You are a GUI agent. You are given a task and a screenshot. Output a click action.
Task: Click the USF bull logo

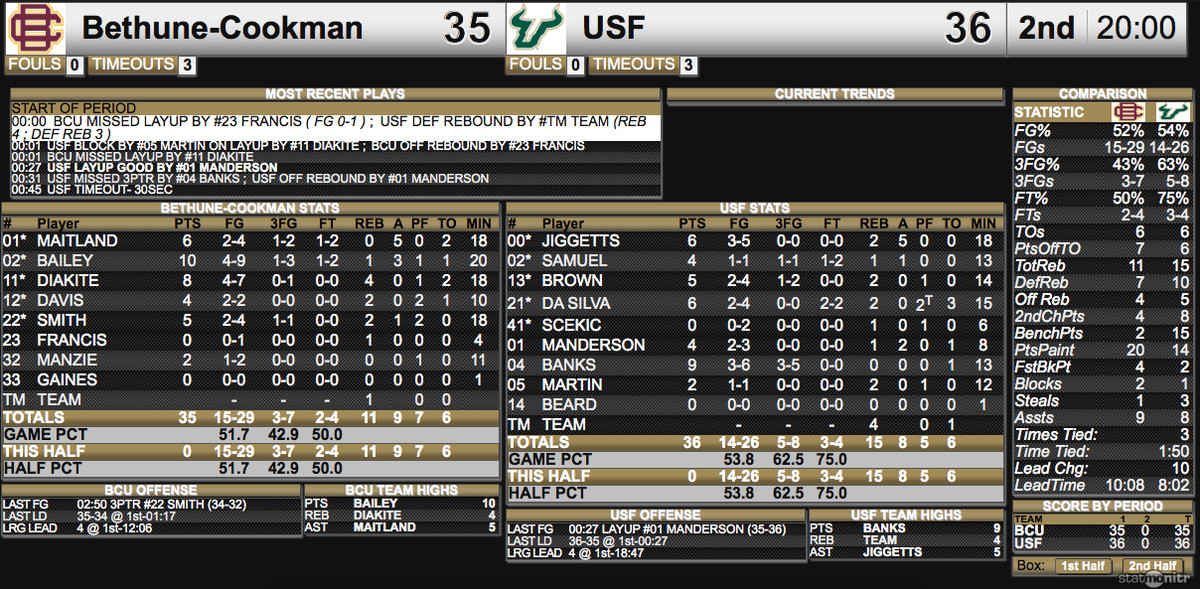(x=537, y=28)
